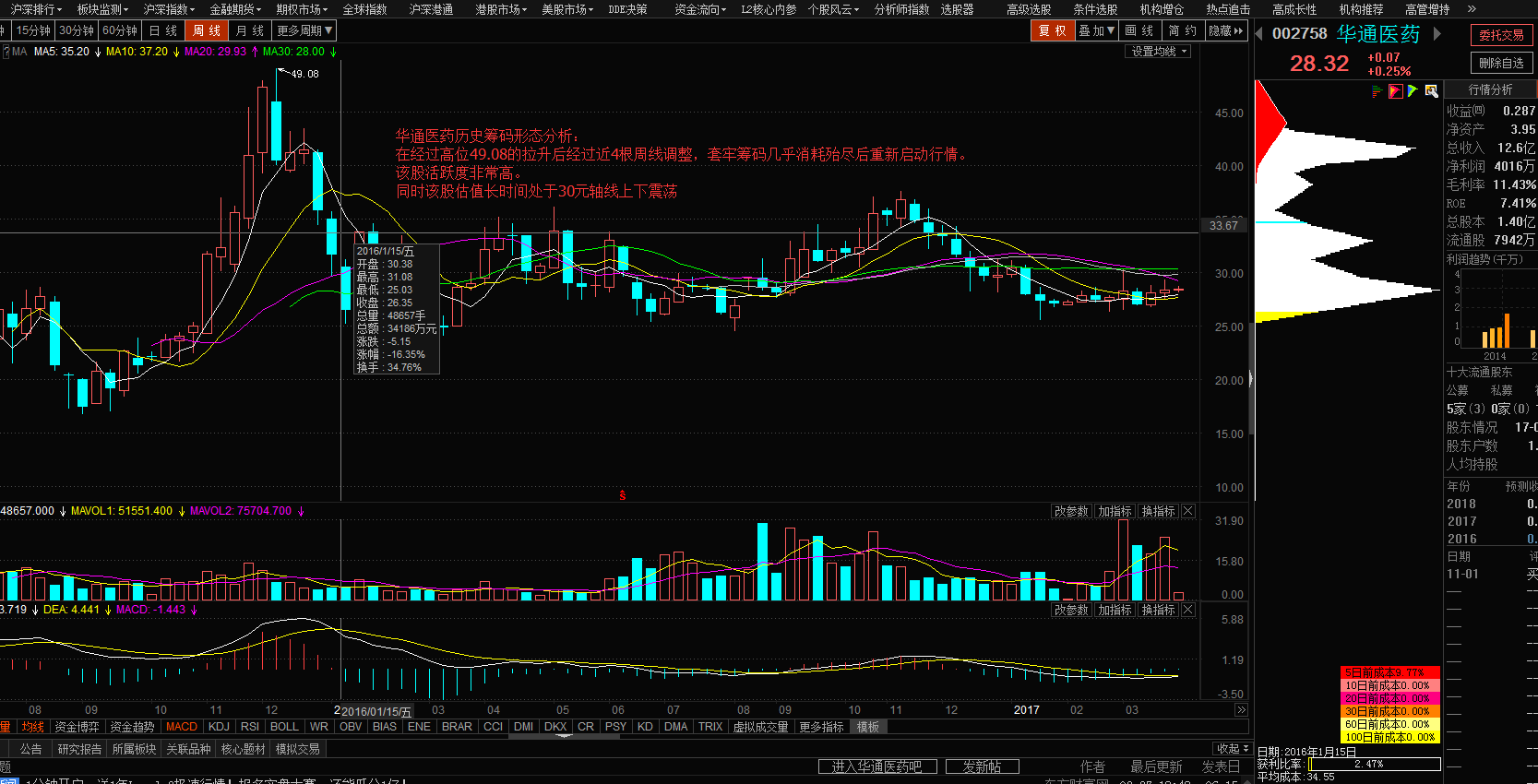This screenshot has width=1538, height=784.
Task: Open 更多周期 dropdown
Action: pos(304,30)
